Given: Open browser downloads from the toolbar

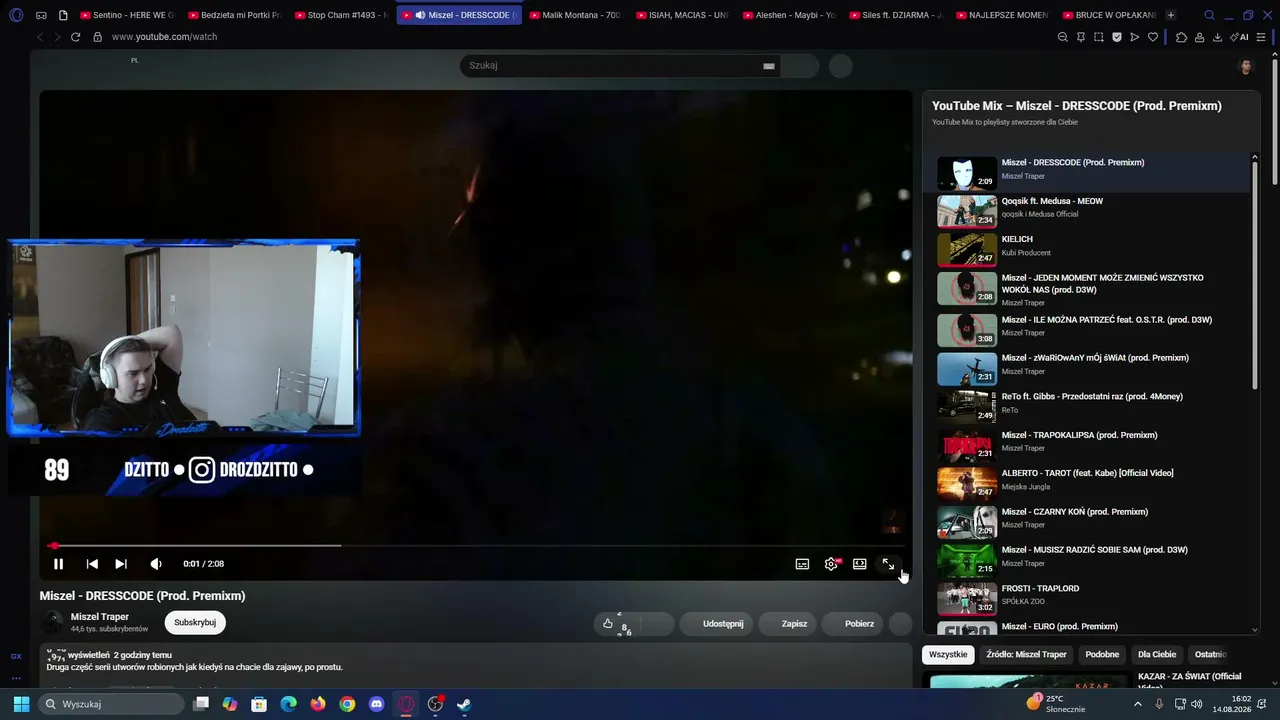Looking at the screenshot, I should [1217, 37].
